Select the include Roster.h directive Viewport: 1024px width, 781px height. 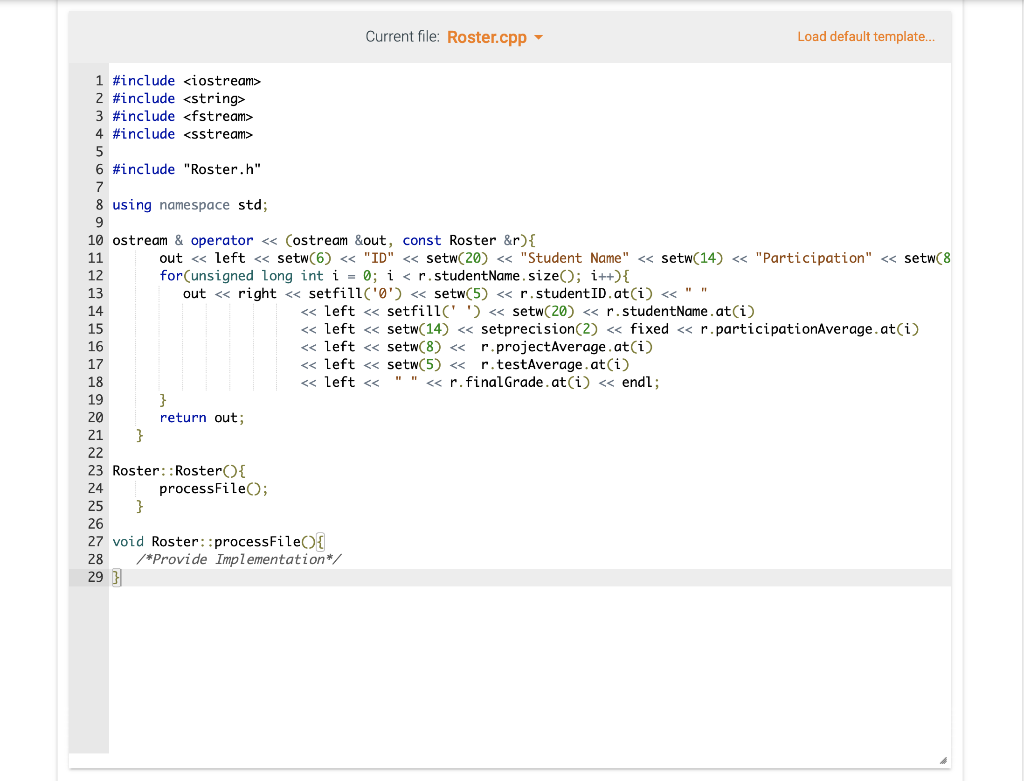(186, 168)
